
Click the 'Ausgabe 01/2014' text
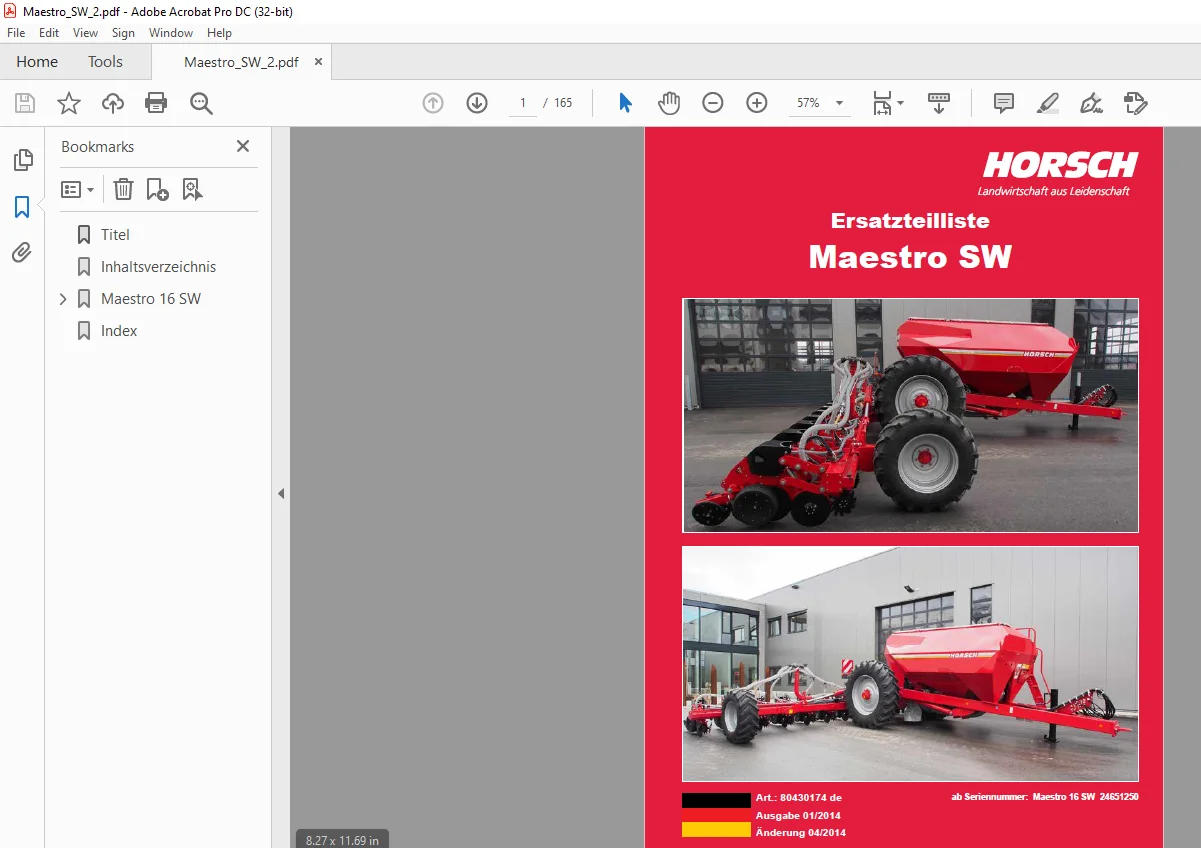coord(800,815)
